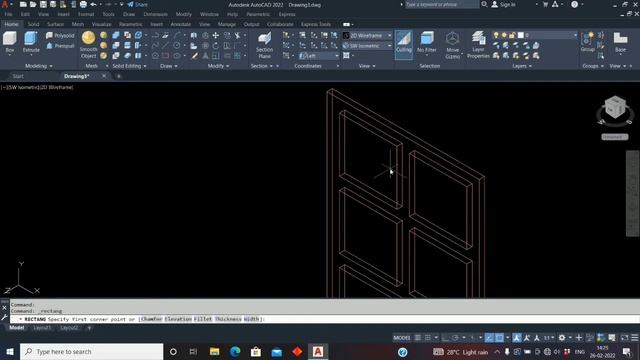This screenshot has height=360, width=640.
Task: Open the Section Plane tool
Action: click(x=264, y=45)
